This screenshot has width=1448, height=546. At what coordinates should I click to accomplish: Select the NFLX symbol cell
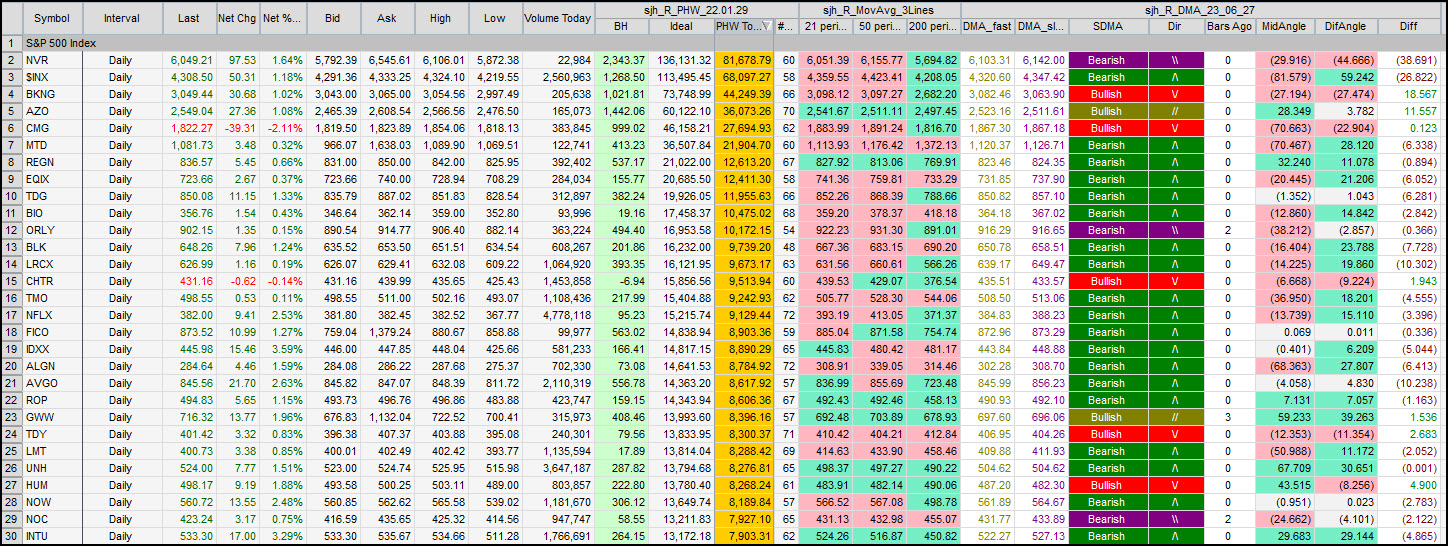pos(51,316)
